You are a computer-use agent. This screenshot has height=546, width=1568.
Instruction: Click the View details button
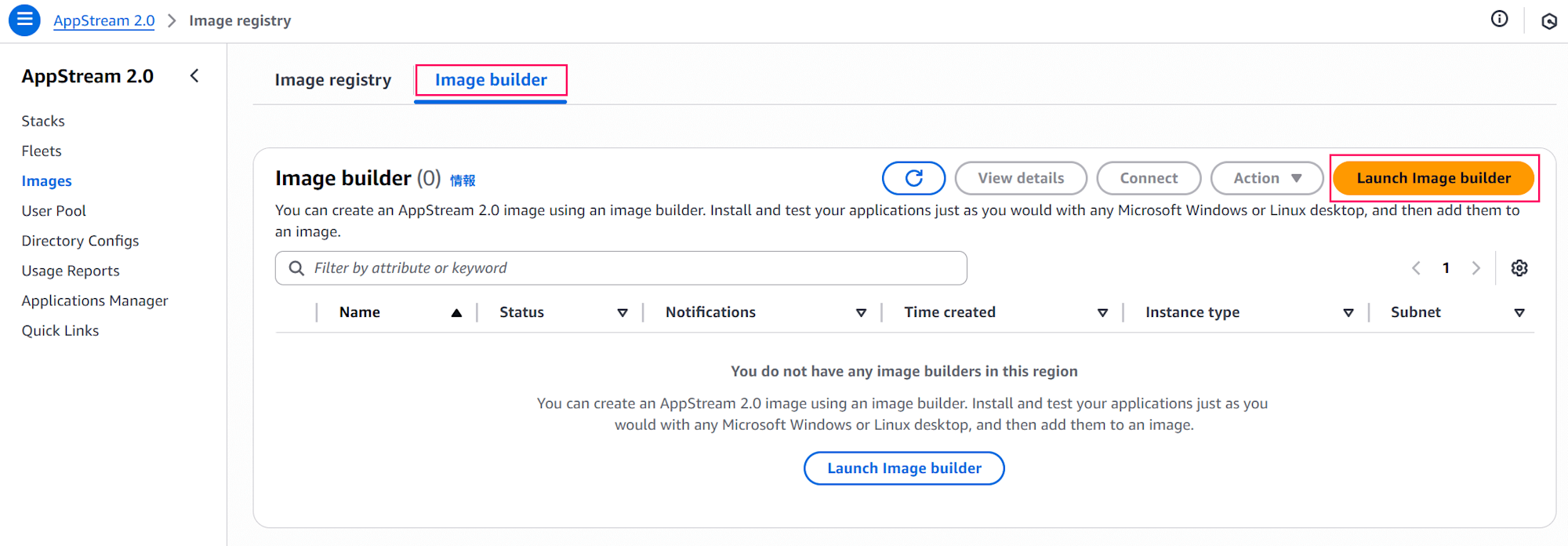click(1021, 178)
